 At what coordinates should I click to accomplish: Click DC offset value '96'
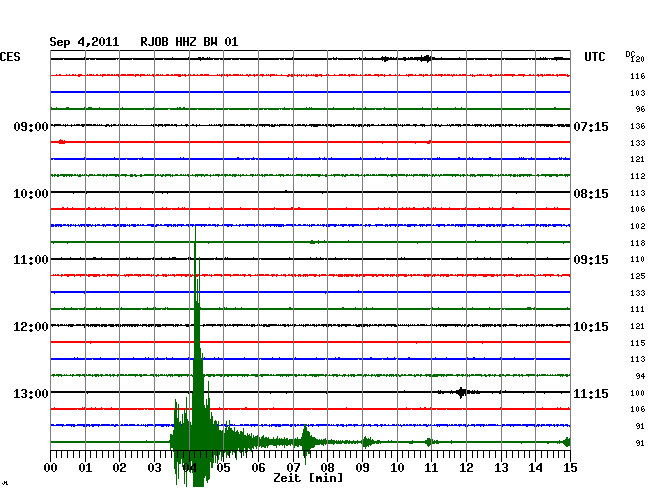(x=640, y=109)
